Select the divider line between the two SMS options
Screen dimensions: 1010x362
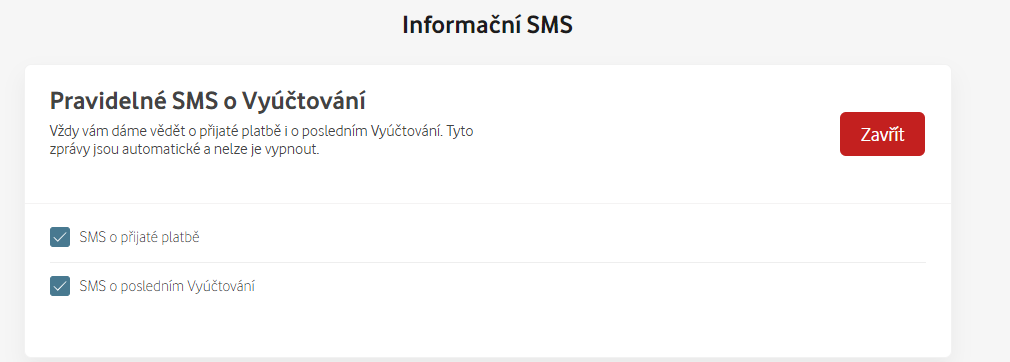tap(488, 262)
